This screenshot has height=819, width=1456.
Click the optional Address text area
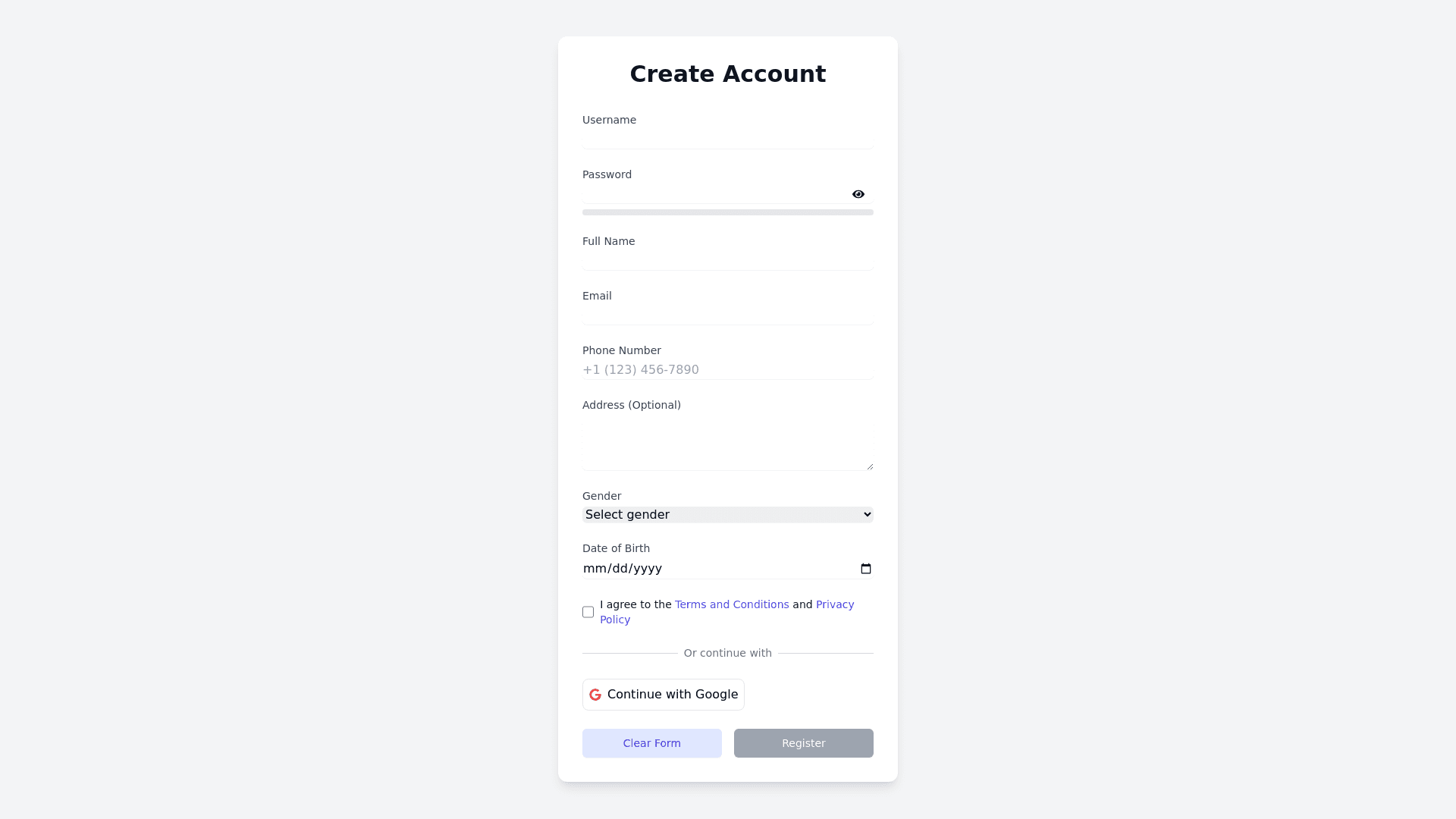pos(727,442)
